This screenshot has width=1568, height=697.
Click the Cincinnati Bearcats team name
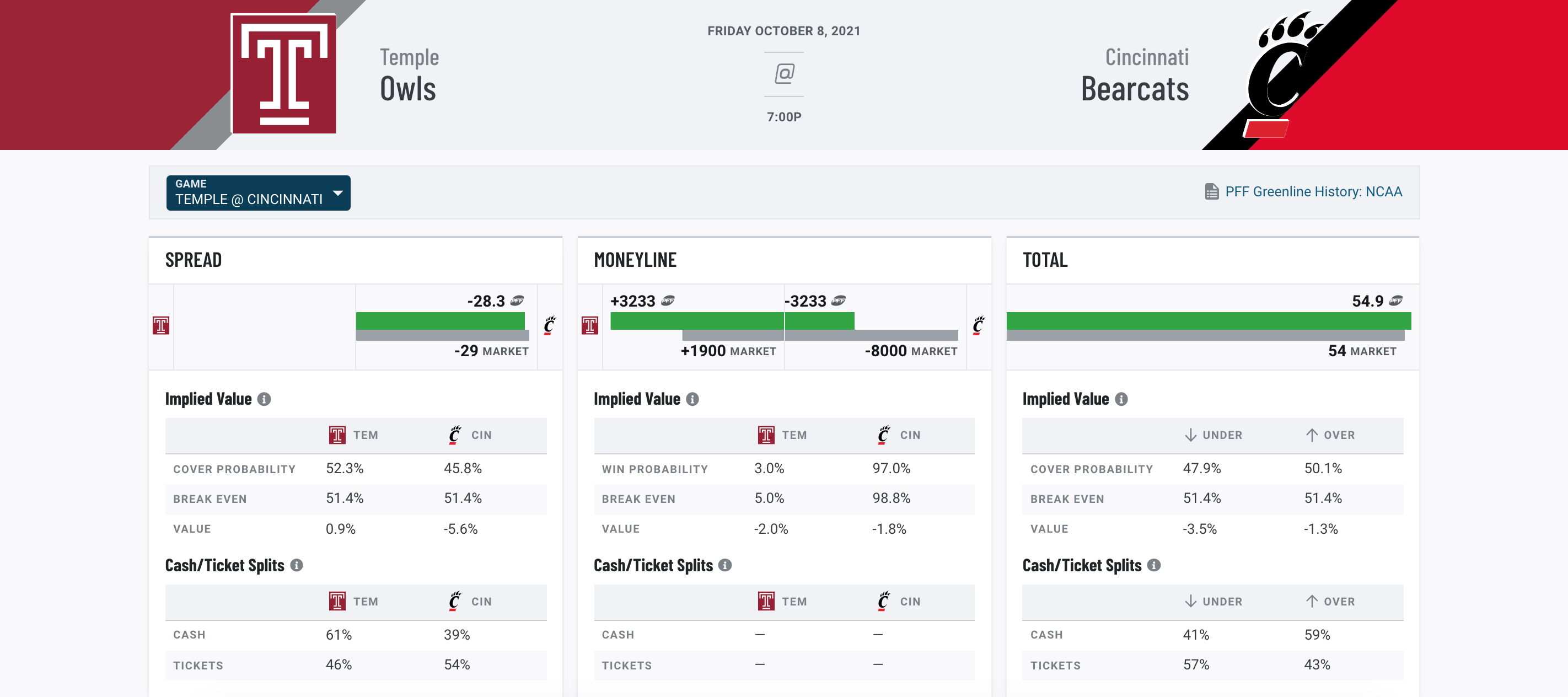click(1135, 75)
